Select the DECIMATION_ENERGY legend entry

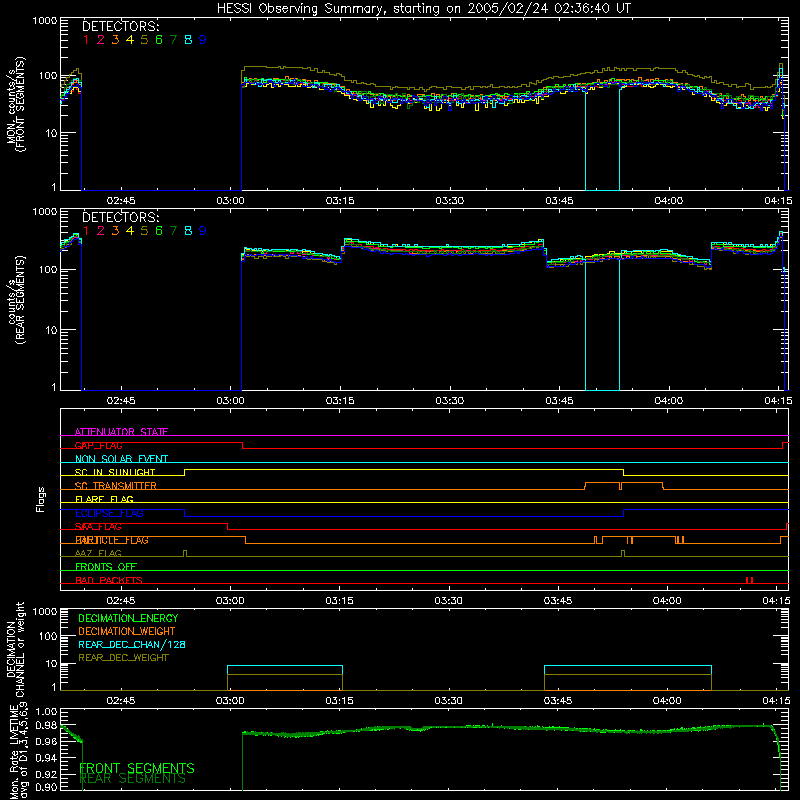[129, 618]
